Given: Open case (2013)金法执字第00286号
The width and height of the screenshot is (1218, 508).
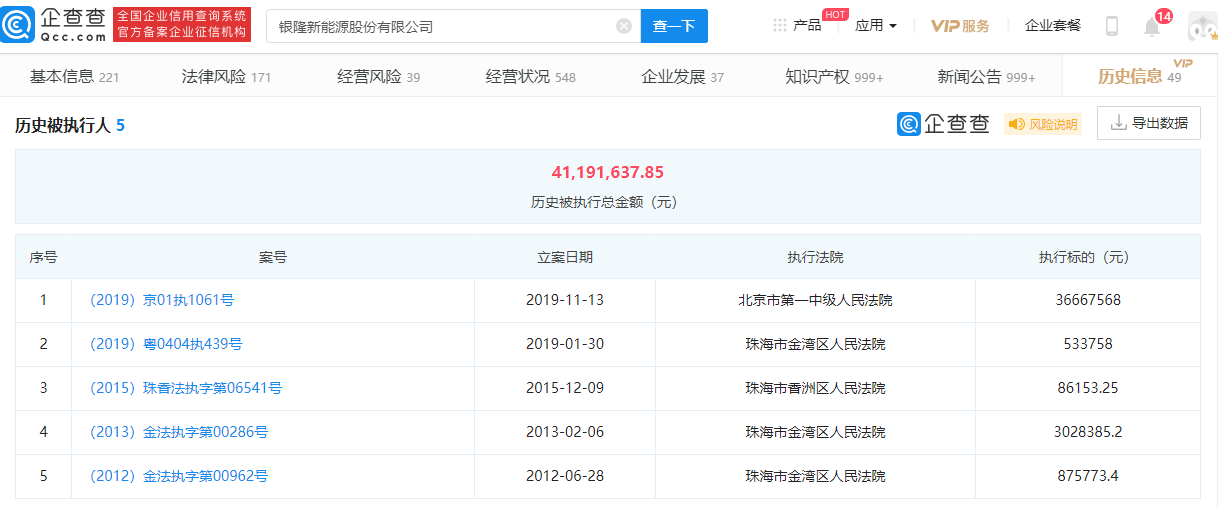Looking at the screenshot, I should coord(178,432).
